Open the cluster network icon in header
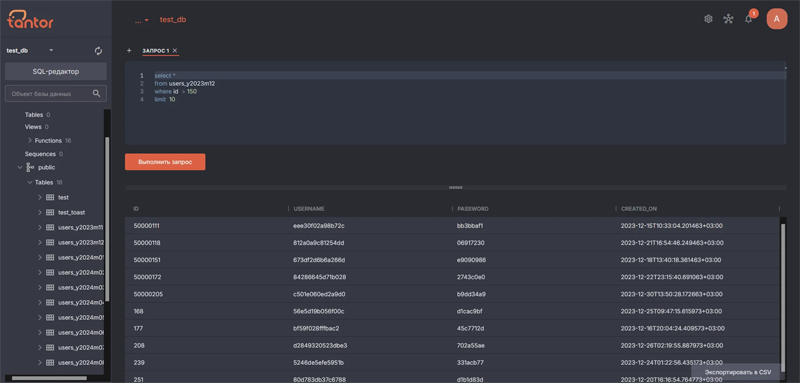 [x=728, y=19]
